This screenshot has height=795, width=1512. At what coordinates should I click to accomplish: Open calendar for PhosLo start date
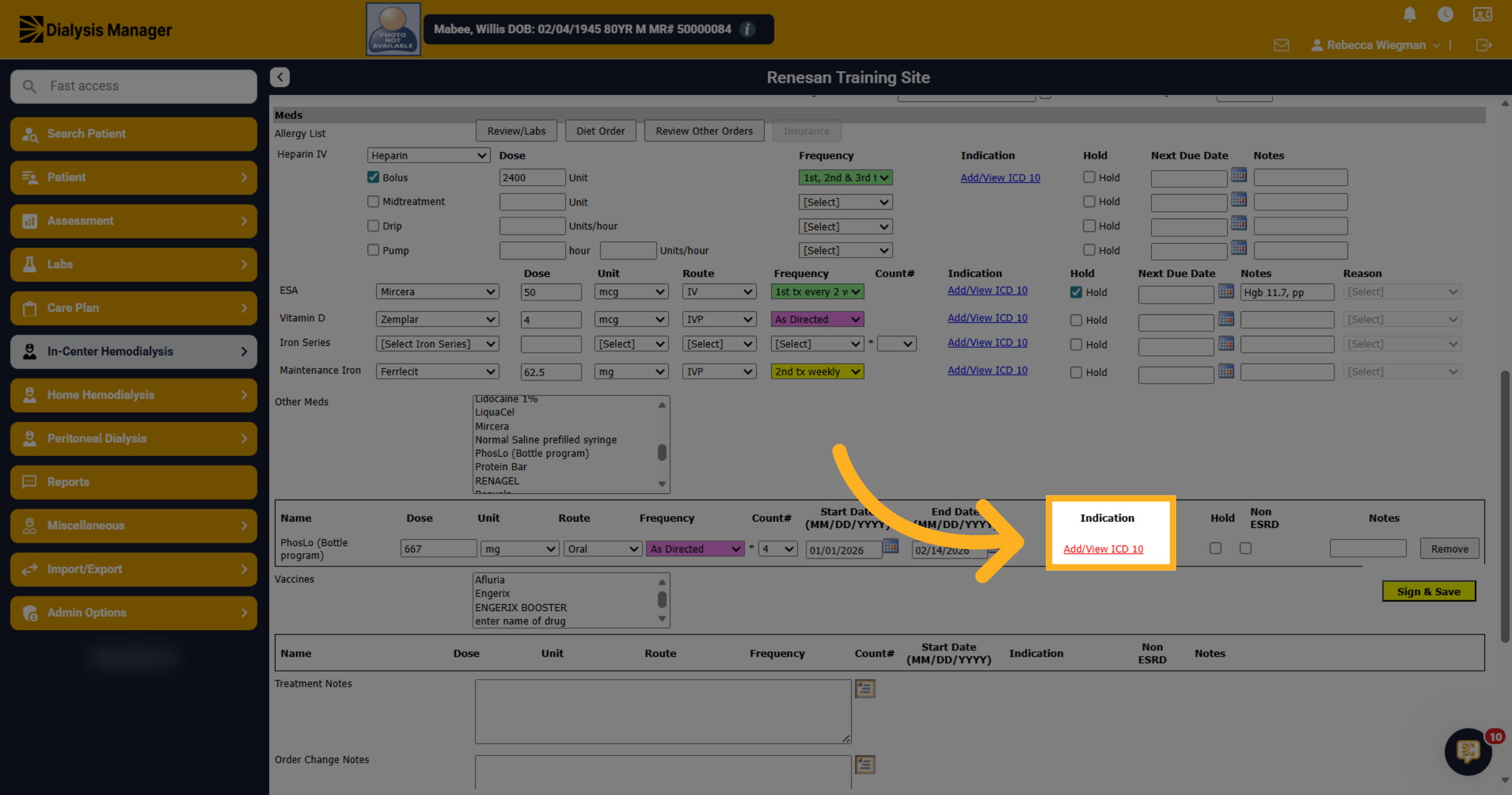point(890,546)
